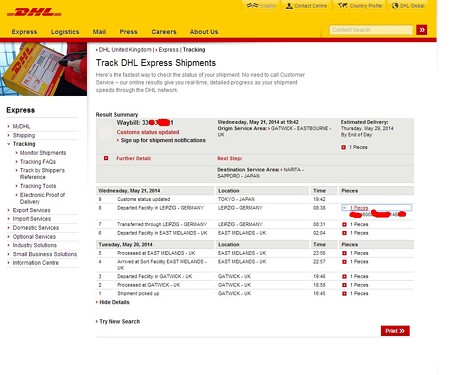Click Try New Search link
Viewport: 450px width, 375px height.
coord(119,321)
